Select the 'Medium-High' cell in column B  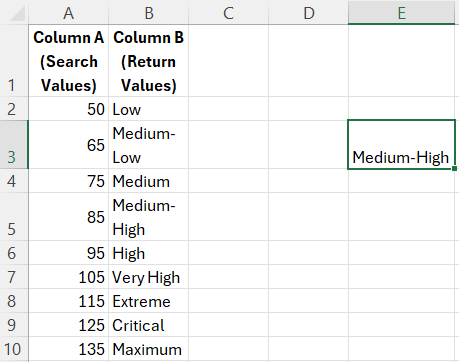tap(149, 217)
